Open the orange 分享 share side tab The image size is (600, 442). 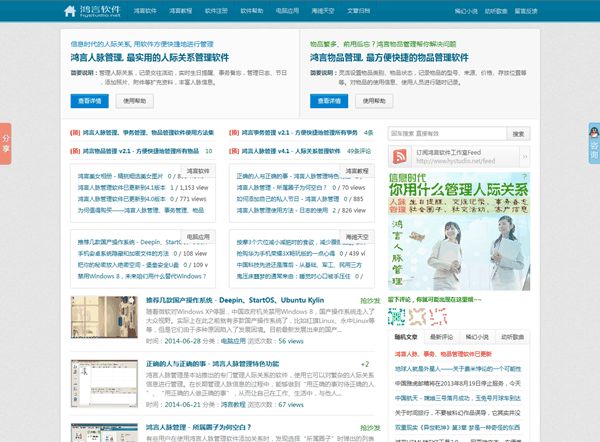5,144
